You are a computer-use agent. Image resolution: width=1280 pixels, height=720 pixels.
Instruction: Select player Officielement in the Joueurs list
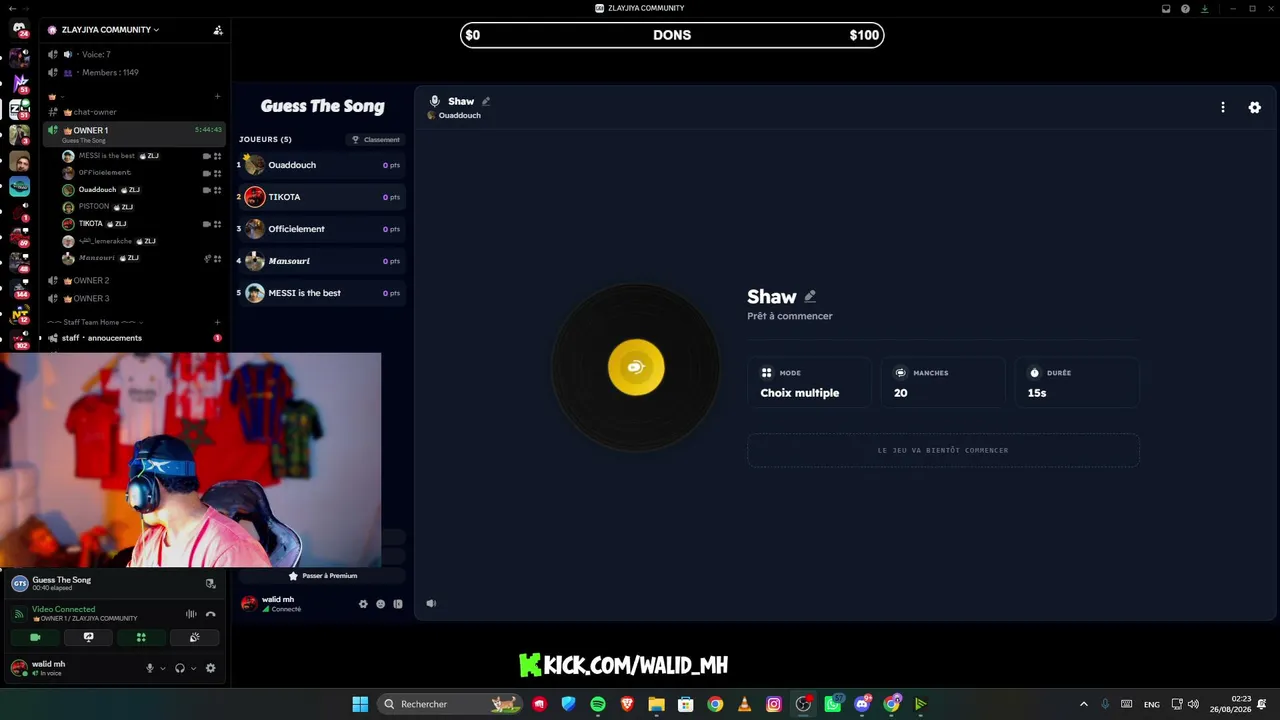[x=321, y=229]
